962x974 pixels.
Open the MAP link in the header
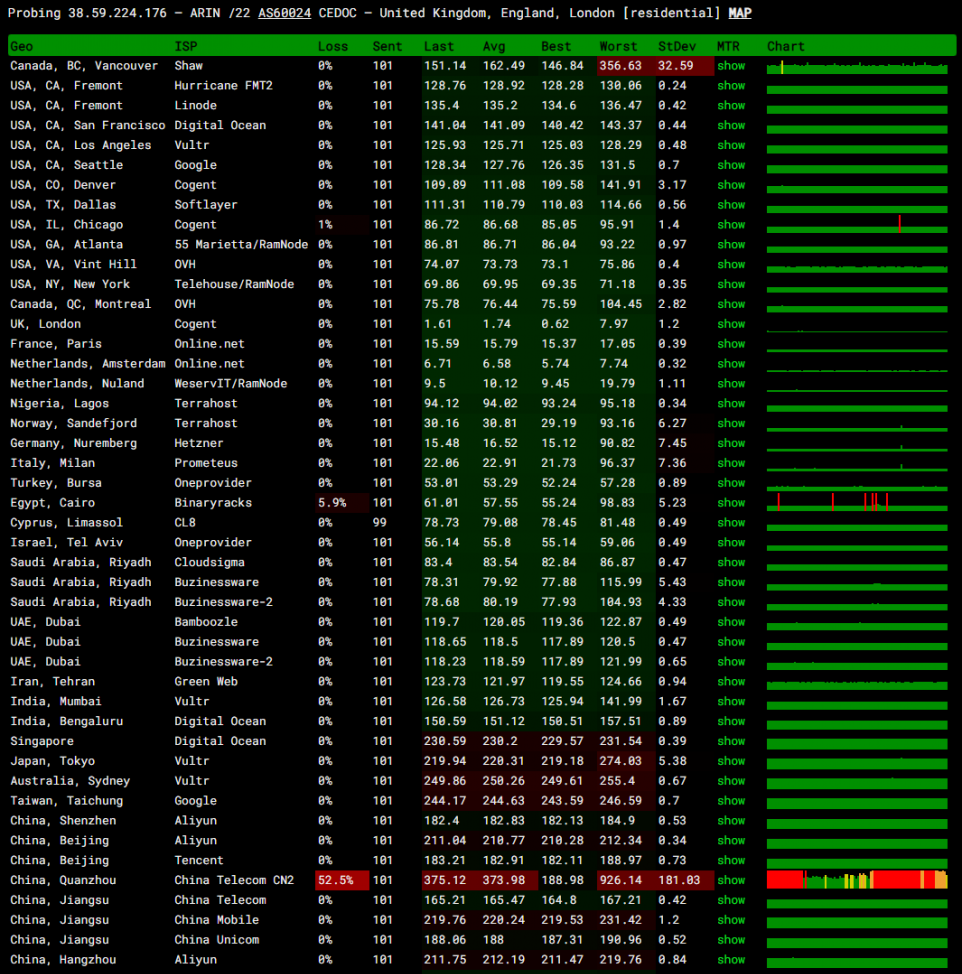(x=740, y=13)
